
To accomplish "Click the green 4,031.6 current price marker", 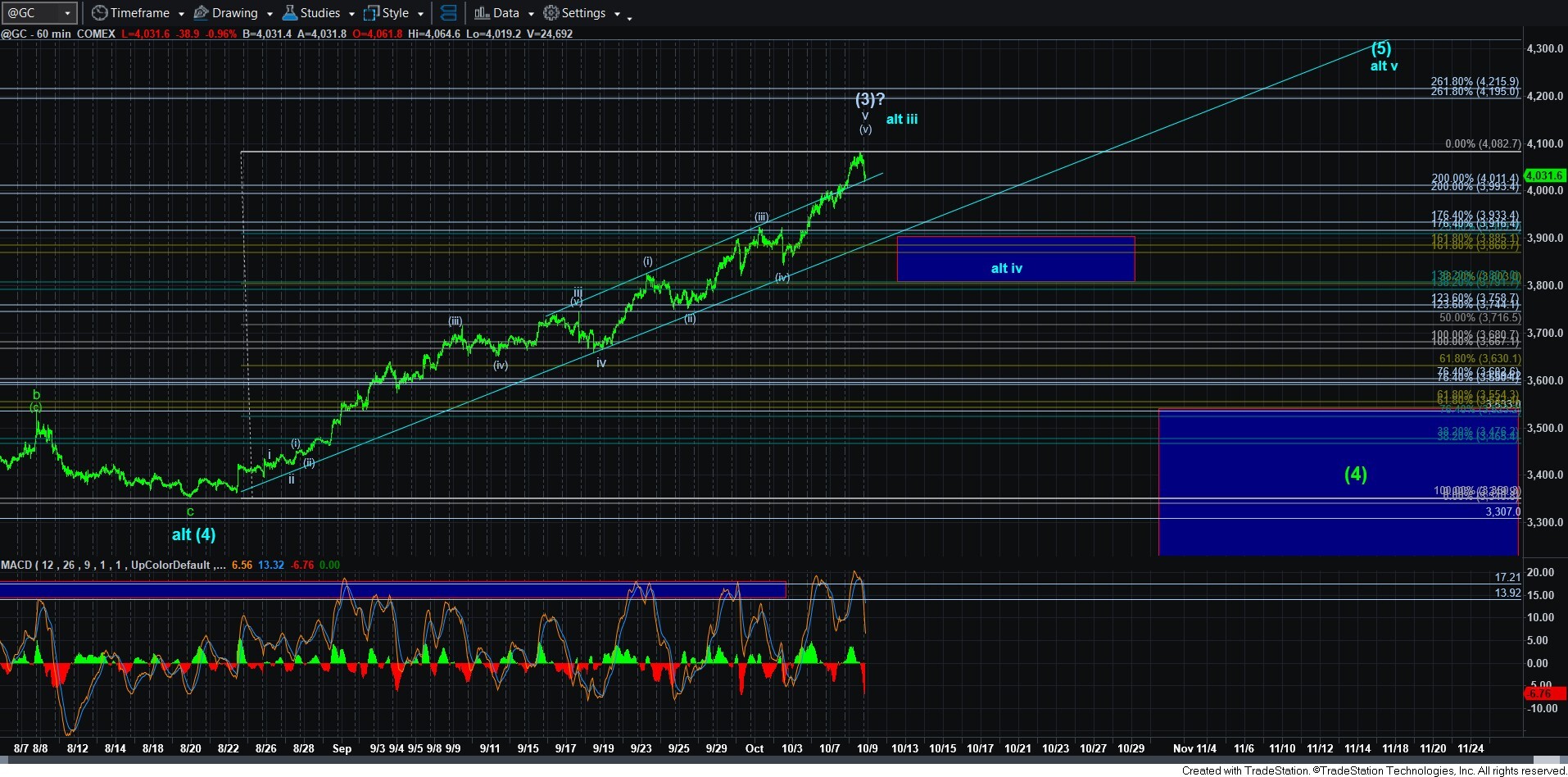I will pos(1543,175).
